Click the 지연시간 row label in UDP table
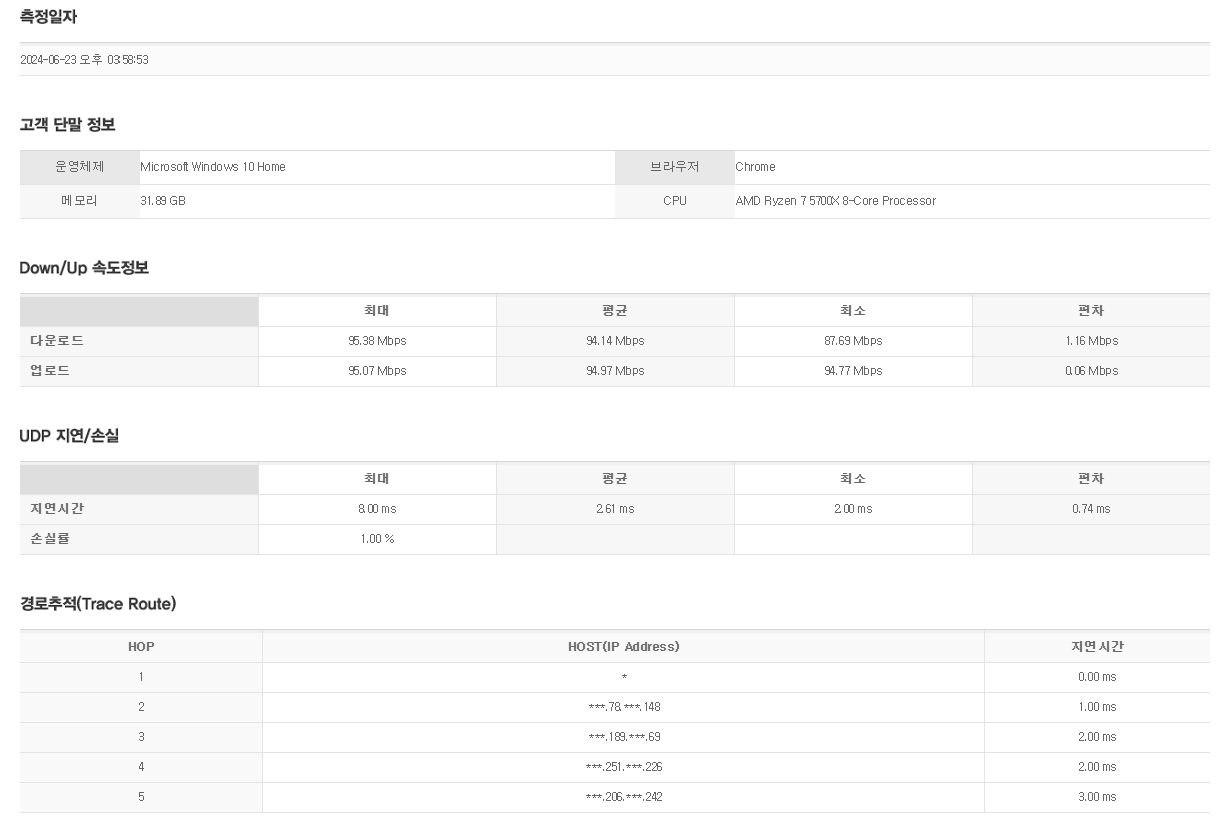The image size is (1226, 834). (x=57, y=509)
